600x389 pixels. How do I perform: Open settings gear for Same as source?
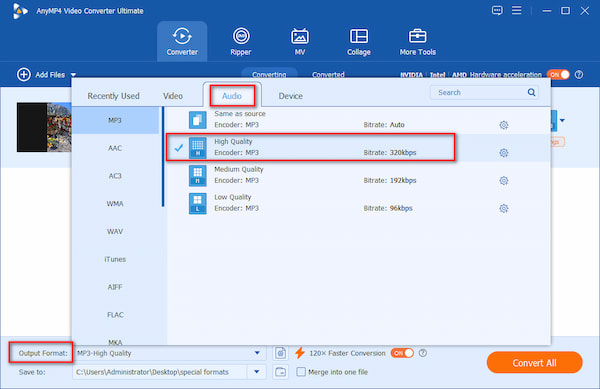point(504,125)
